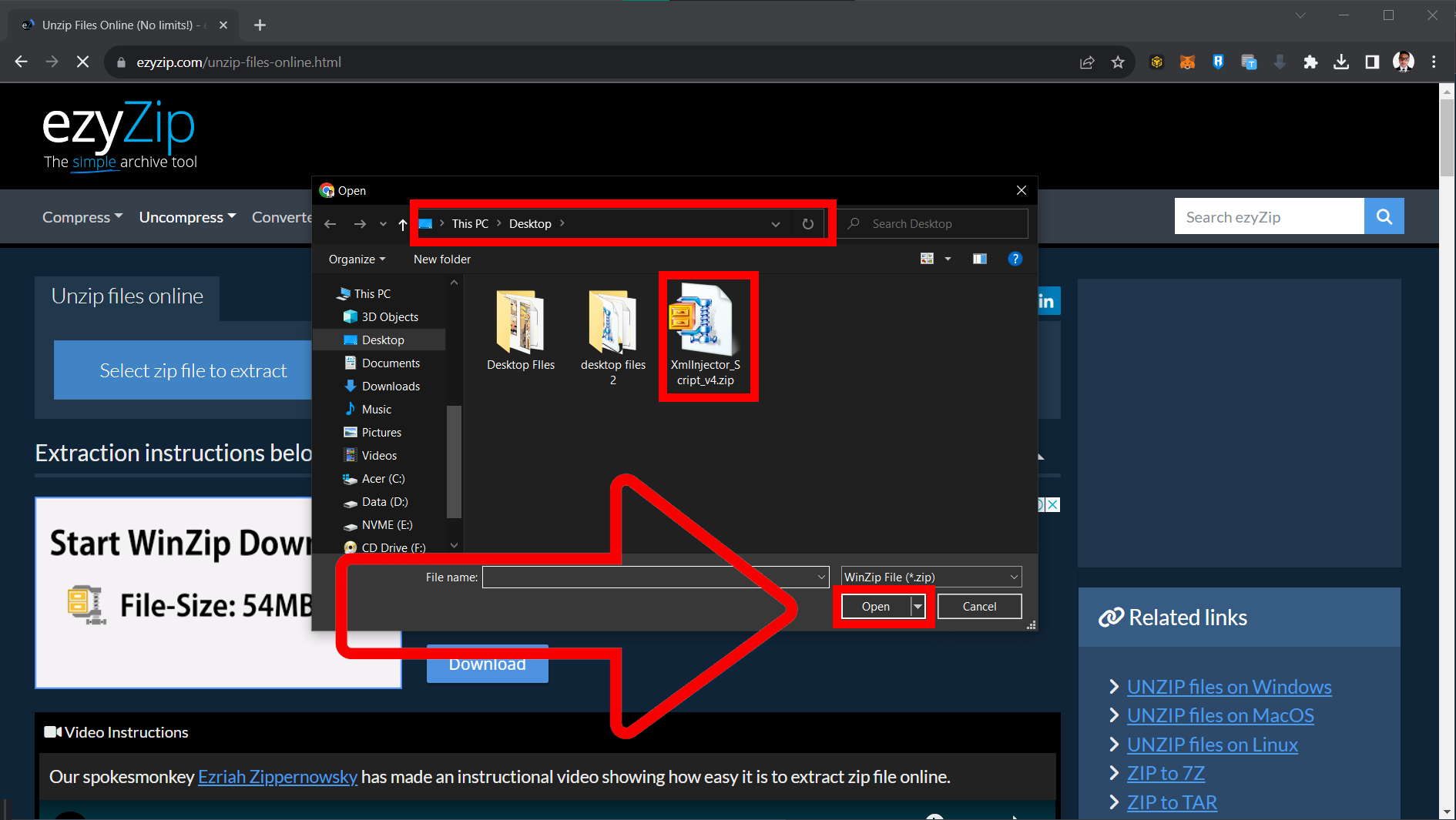Refresh the Desktop folder listing
The image size is (1456, 820).
[808, 224]
